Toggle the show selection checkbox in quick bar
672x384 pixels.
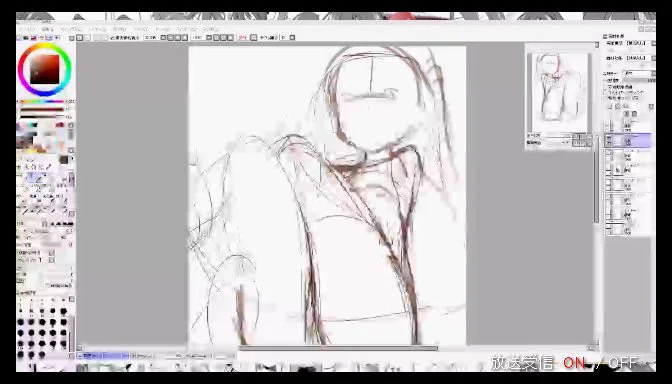[113, 38]
